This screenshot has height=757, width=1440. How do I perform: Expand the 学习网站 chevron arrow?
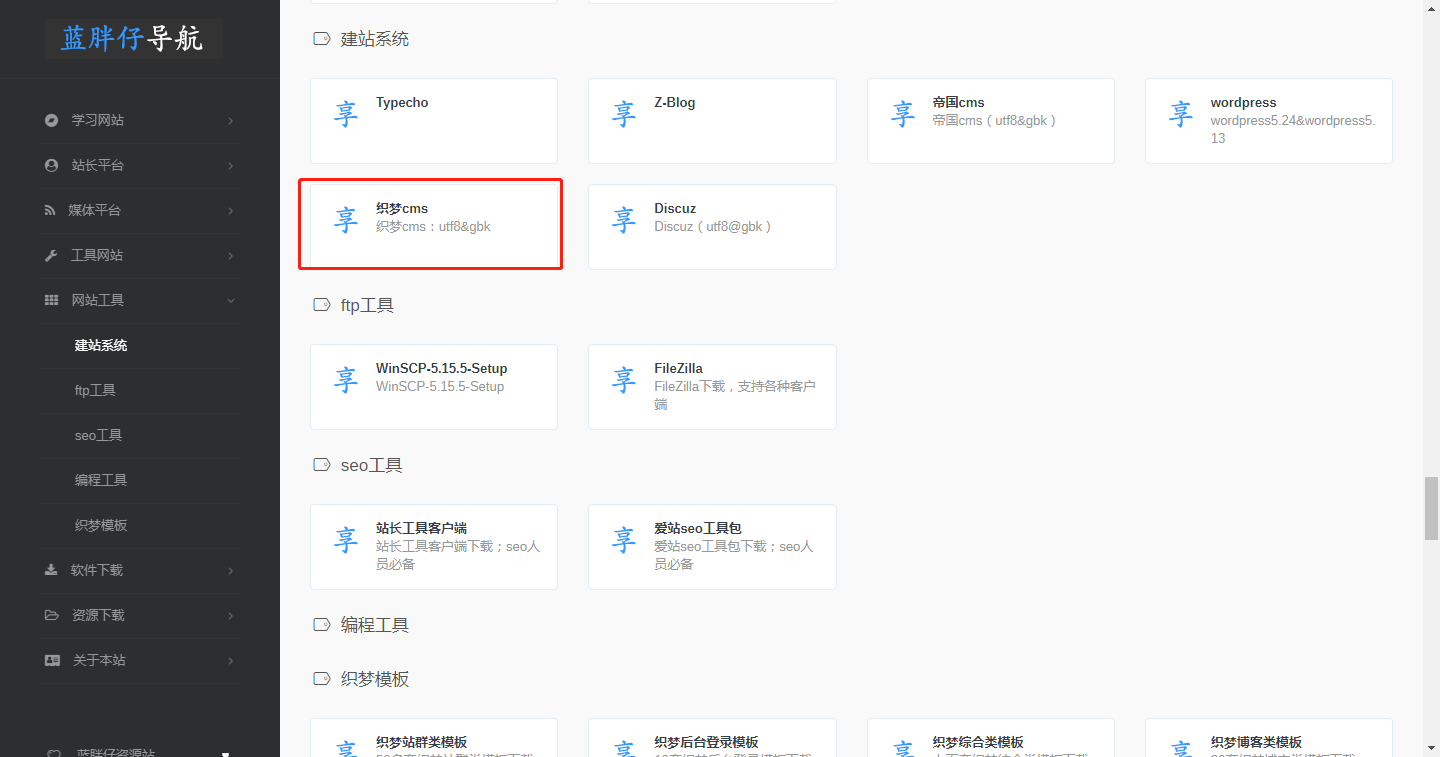[x=230, y=120]
